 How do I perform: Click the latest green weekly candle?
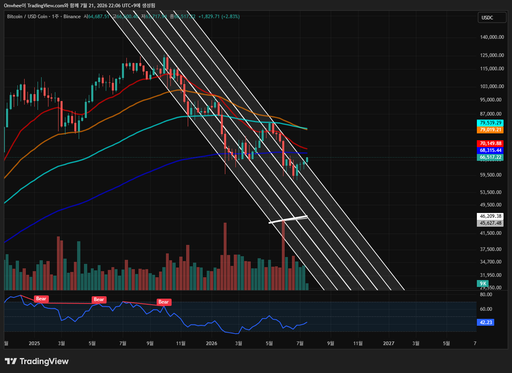pyautogui.click(x=307, y=160)
